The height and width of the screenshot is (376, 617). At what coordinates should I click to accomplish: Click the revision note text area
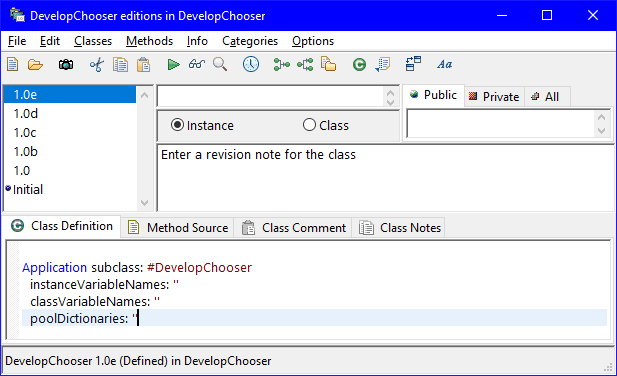pyautogui.click(x=385, y=178)
